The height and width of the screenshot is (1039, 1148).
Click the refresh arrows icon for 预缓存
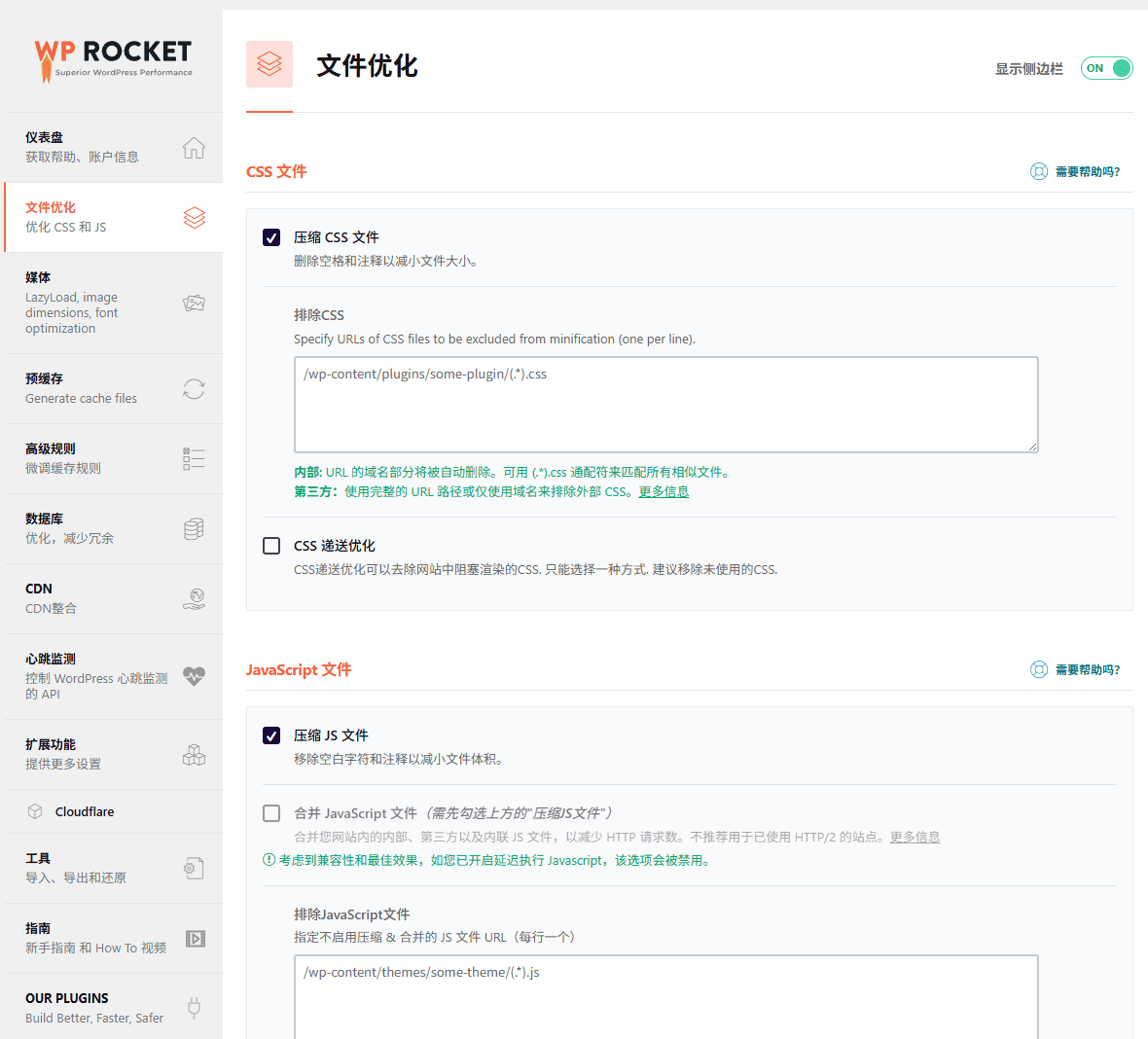194,389
